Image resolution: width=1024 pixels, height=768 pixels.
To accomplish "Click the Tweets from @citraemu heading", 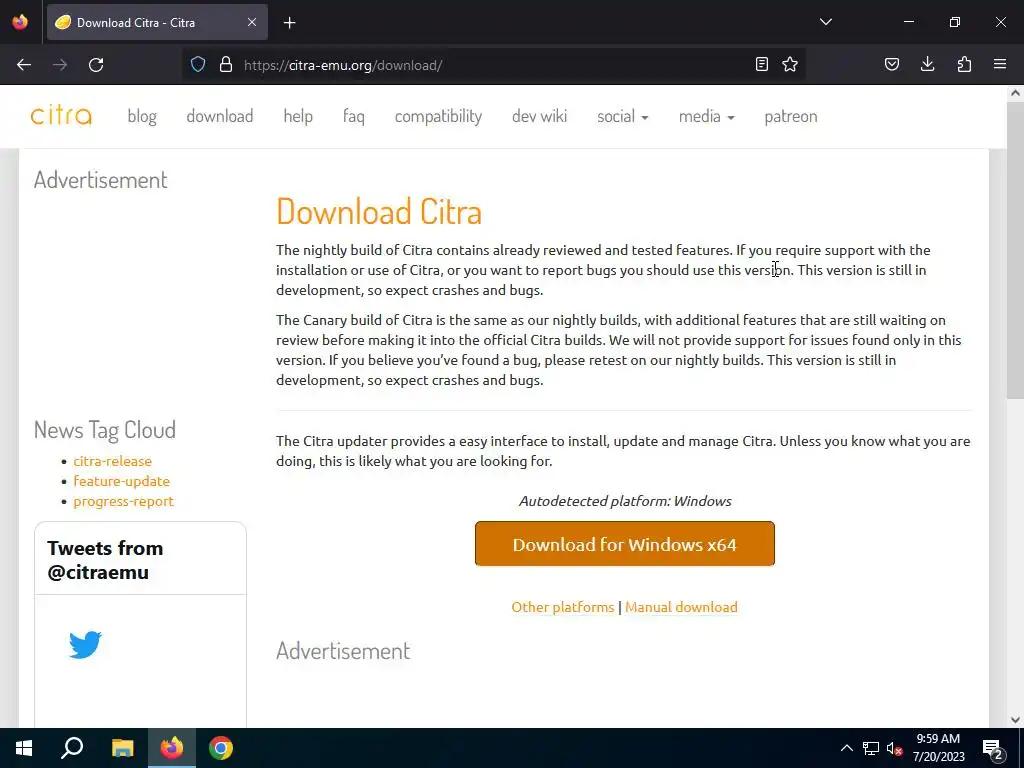I will (x=105, y=560).
